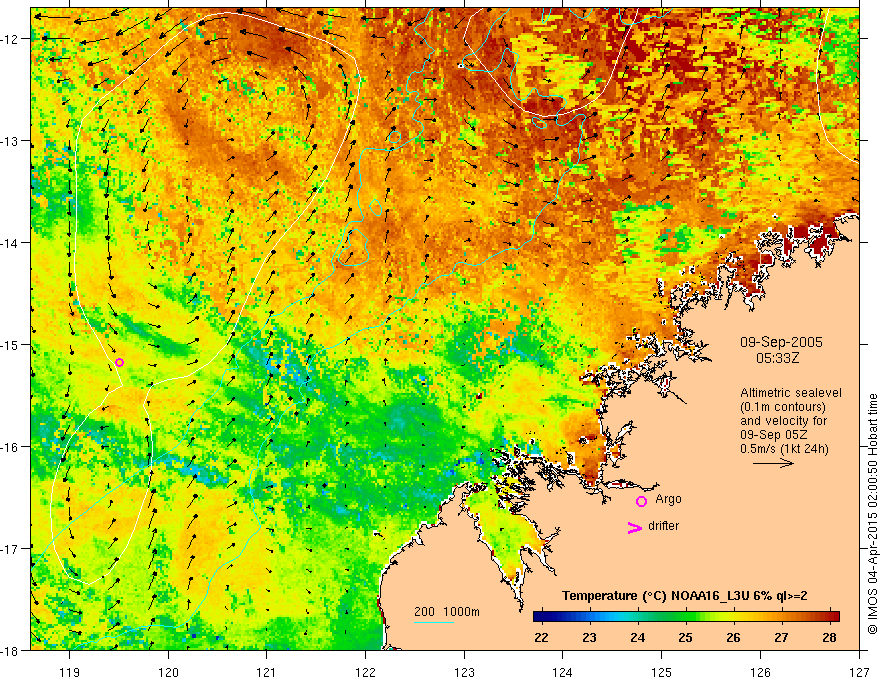Click latitude axis label -15

point(10,344)
